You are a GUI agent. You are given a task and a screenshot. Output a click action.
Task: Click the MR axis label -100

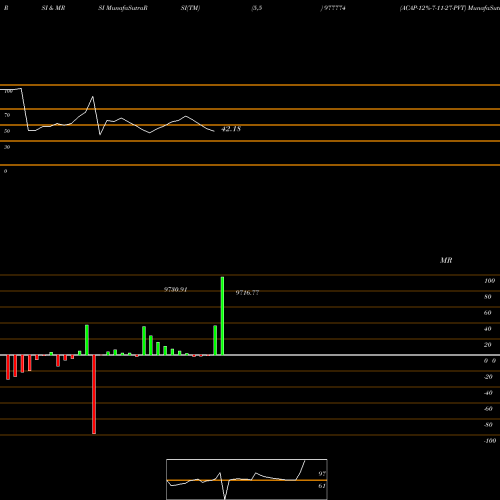tap(490, 441)
